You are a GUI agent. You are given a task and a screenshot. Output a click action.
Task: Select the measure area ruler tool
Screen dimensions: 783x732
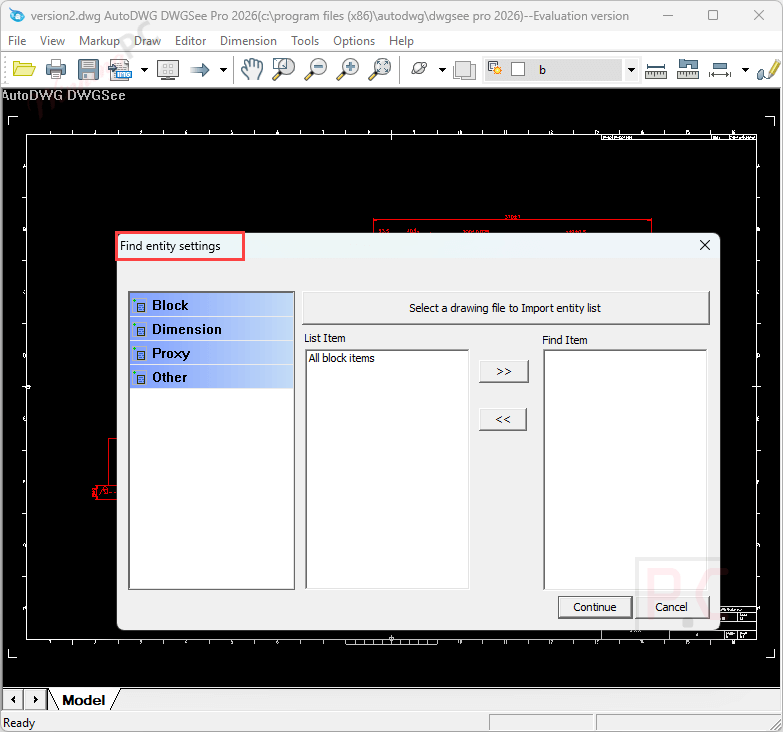coord(688,69)
